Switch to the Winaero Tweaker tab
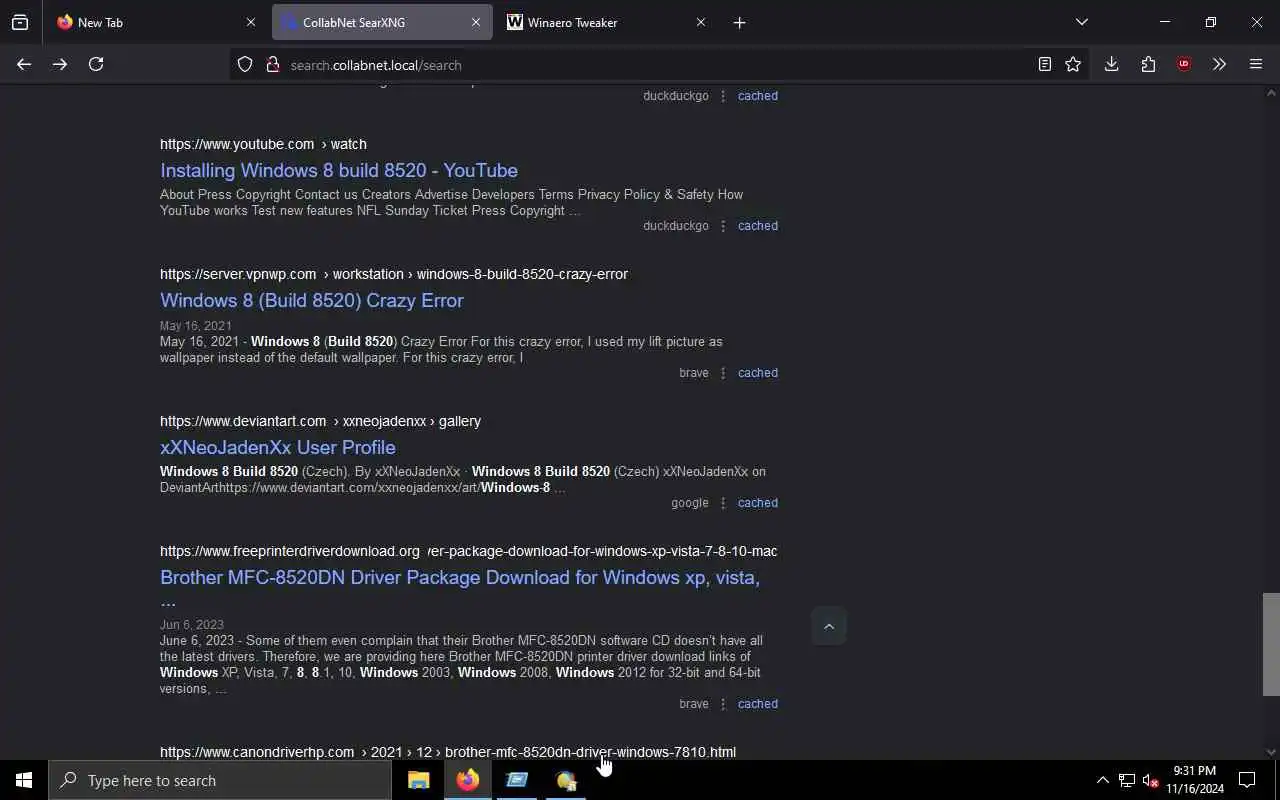The height and width of the screenshot is (800, 1280). click(605, 22)
